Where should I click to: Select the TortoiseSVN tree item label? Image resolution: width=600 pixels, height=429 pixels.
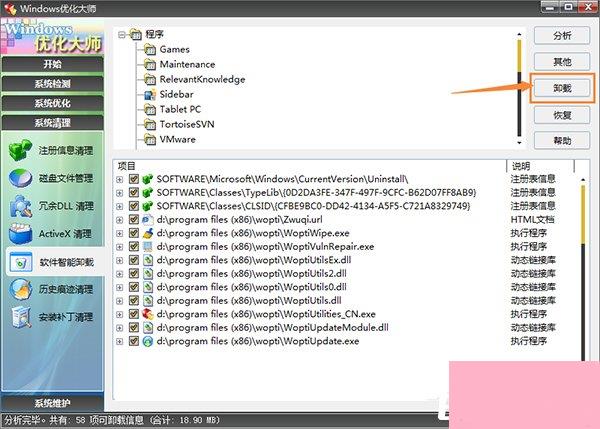(x=187, y=124)
